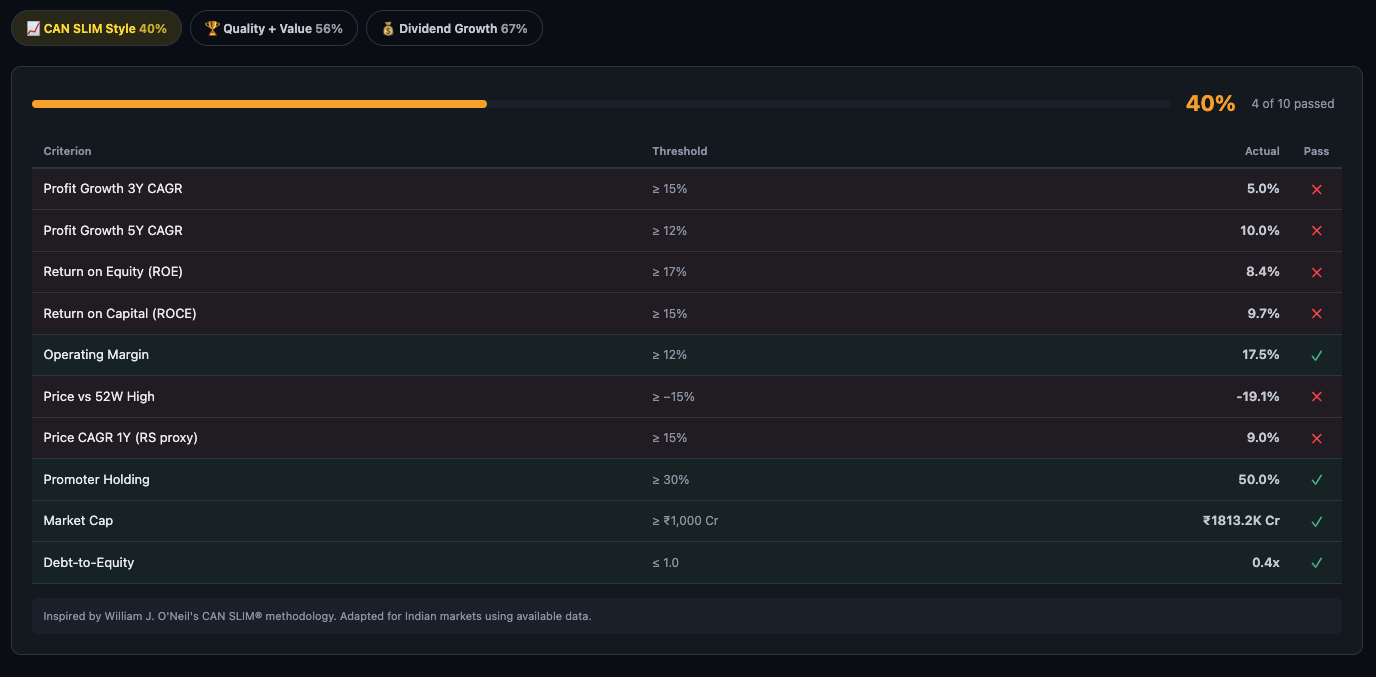1376x677 pixels.
Task: Click the Threshold column header
Action: tap(679, 151)
